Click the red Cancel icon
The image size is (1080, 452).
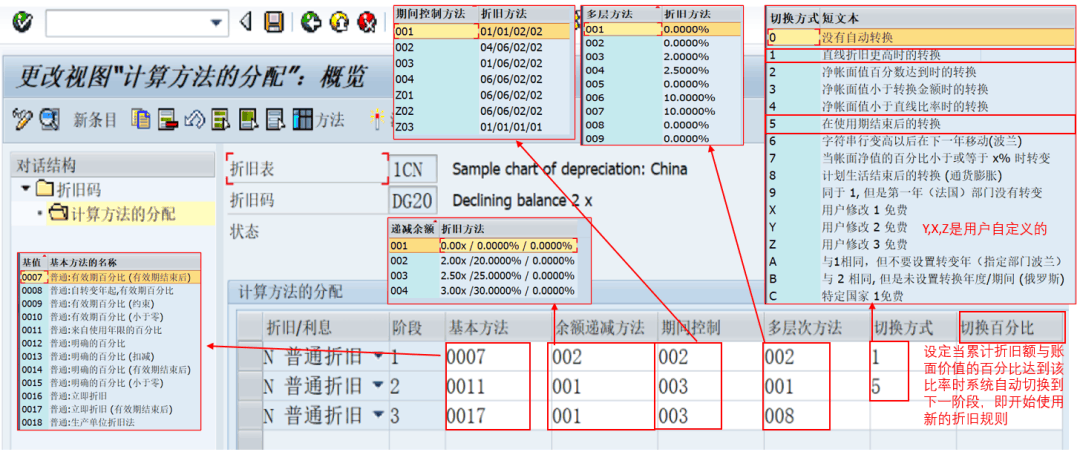click(367, 22)
